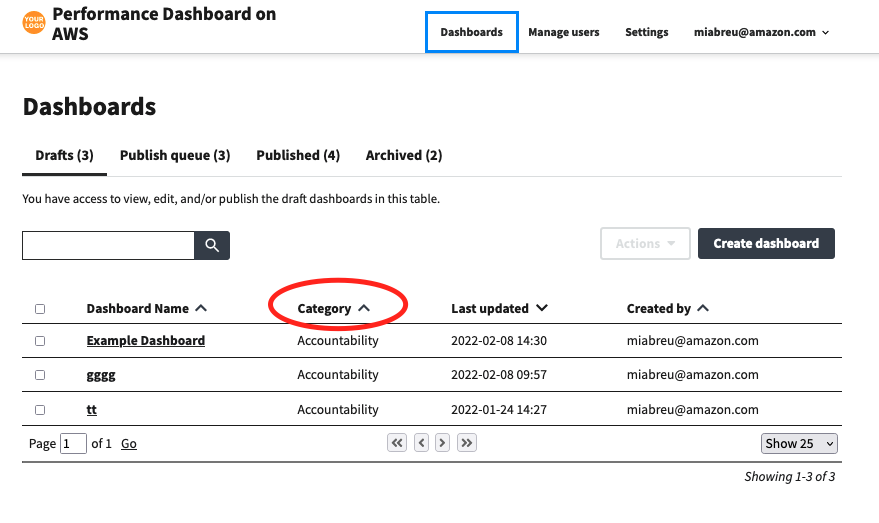879x523 pixels.
Task: Click the Go page link
Action: click(129, 443)
